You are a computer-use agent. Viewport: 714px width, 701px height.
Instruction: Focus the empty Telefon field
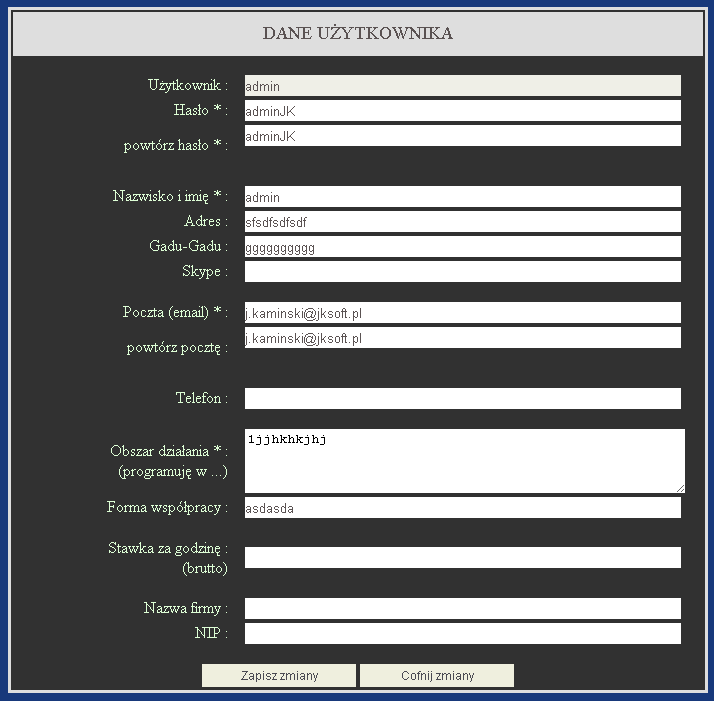pyautogui.click(x=462, y=399)
